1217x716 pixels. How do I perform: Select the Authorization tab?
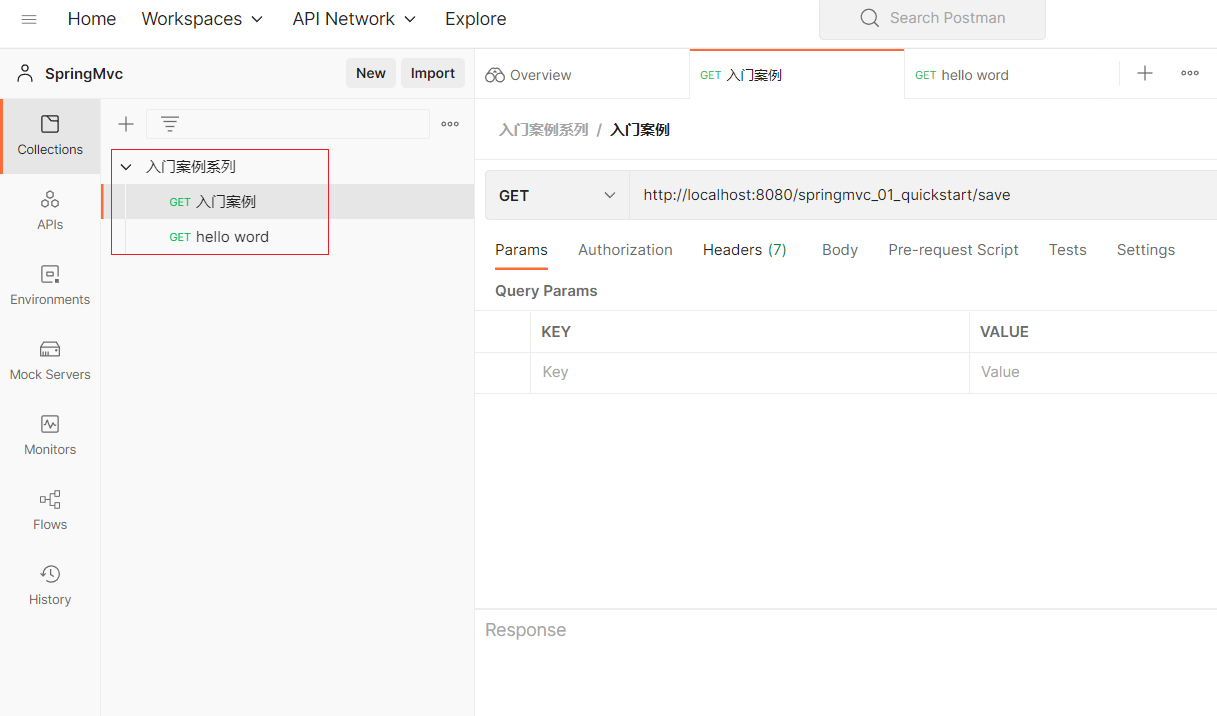click(x=625, y=250)
